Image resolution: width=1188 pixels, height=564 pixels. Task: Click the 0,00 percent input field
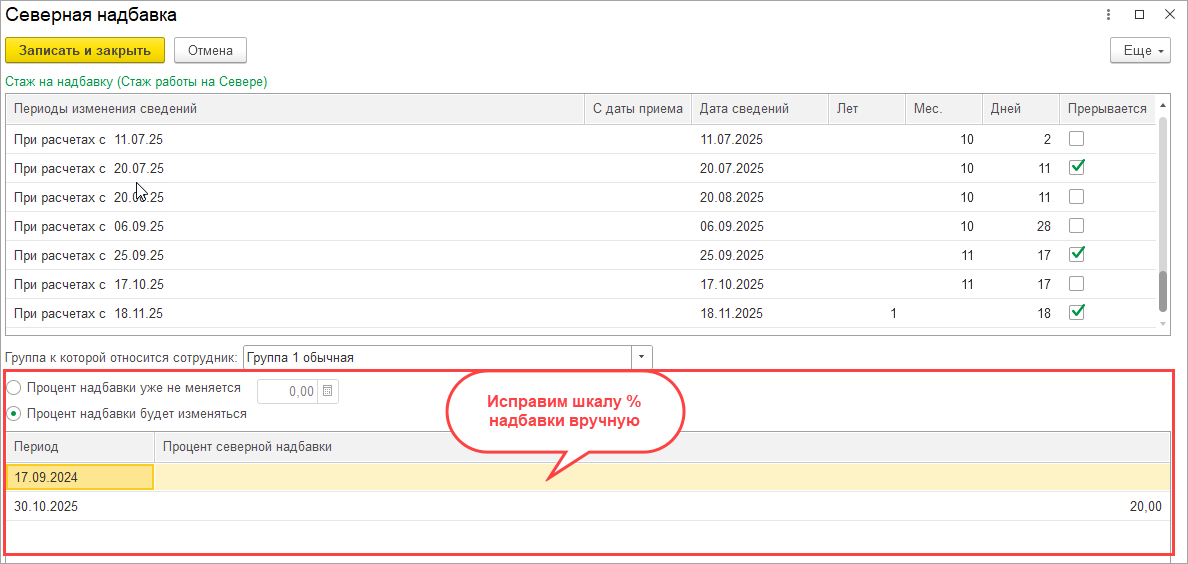289,391
